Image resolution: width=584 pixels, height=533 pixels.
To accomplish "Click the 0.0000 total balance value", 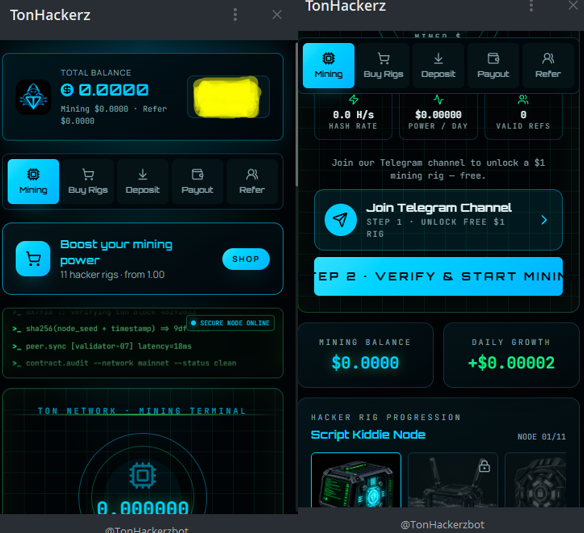I will (114, 90).
